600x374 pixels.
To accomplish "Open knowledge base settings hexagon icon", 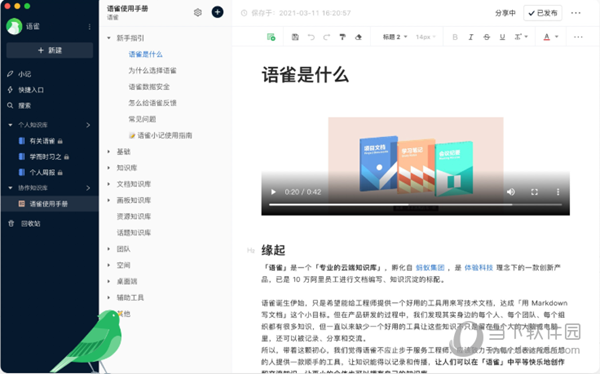I will pos(198,13).
